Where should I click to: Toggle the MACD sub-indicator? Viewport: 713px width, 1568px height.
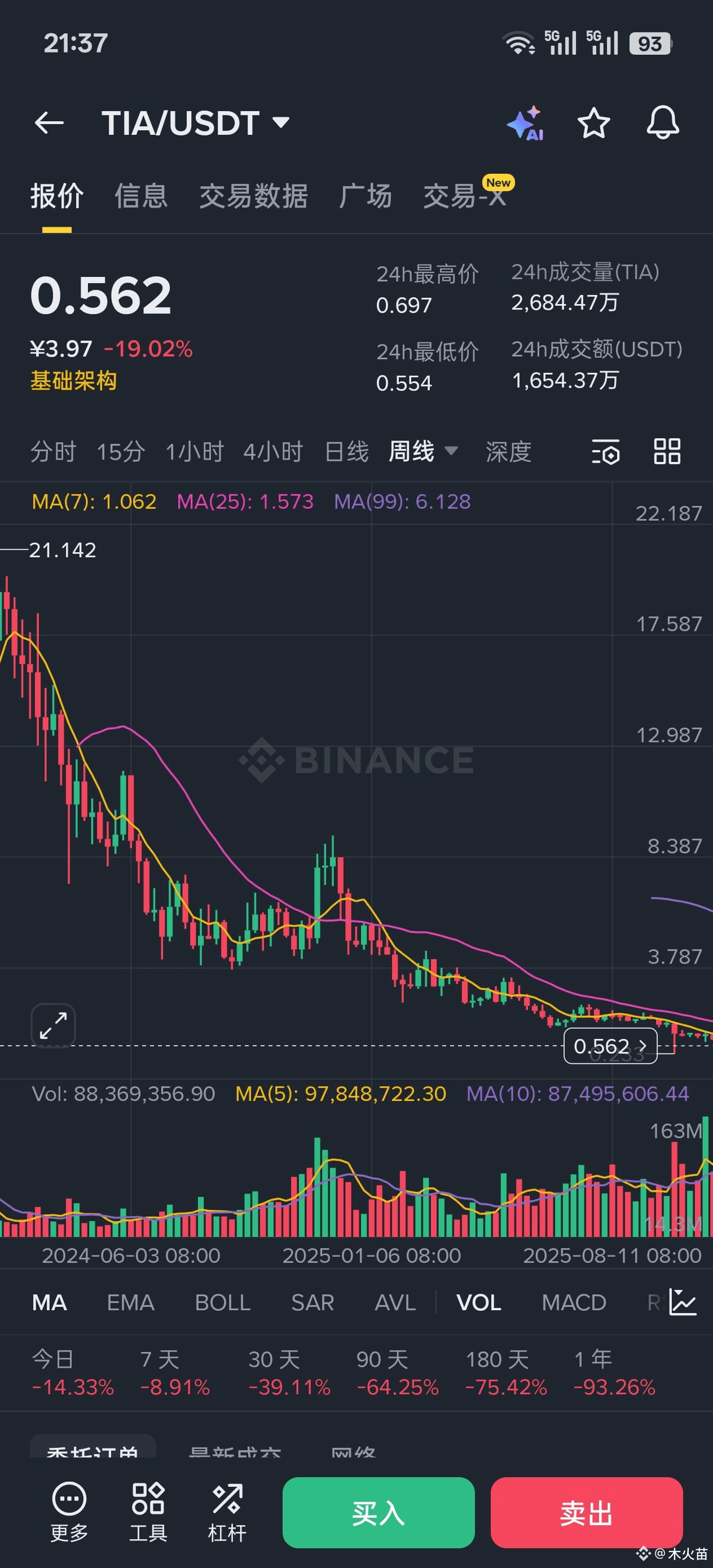click(x=574, y=1302)
